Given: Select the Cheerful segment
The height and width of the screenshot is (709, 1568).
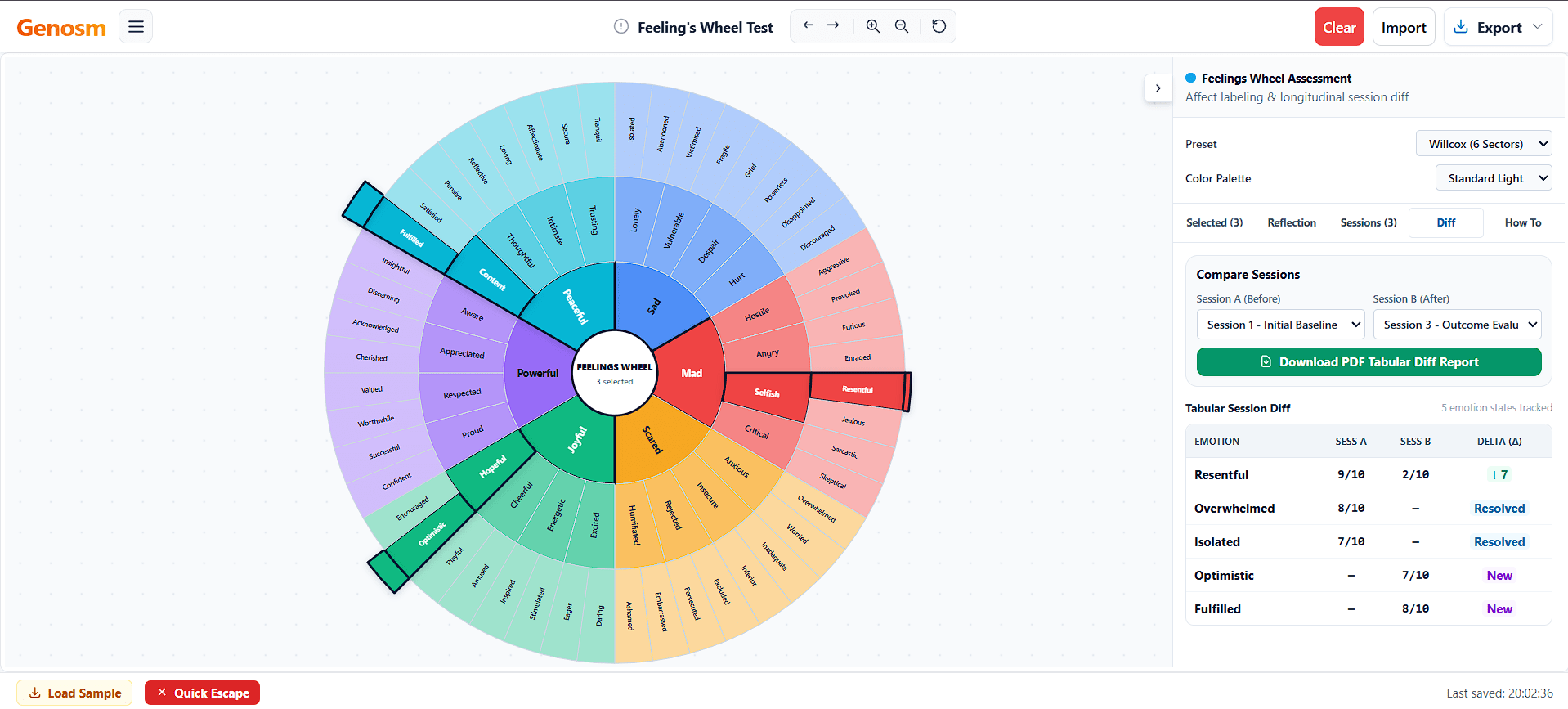Looking at the screenshot, I should coord(521,496).
